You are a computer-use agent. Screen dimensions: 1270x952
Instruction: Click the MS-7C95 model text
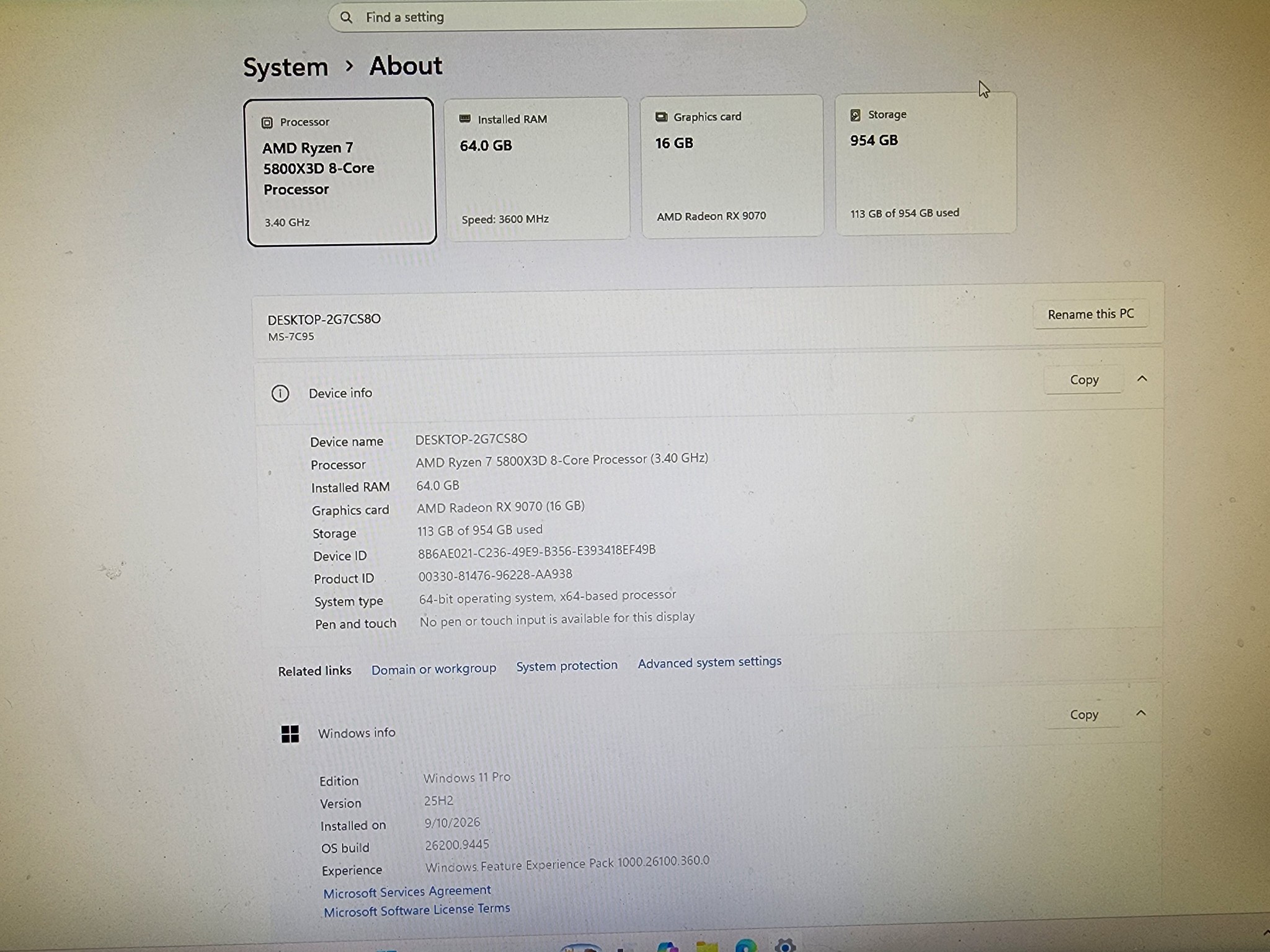pos(291,337)
